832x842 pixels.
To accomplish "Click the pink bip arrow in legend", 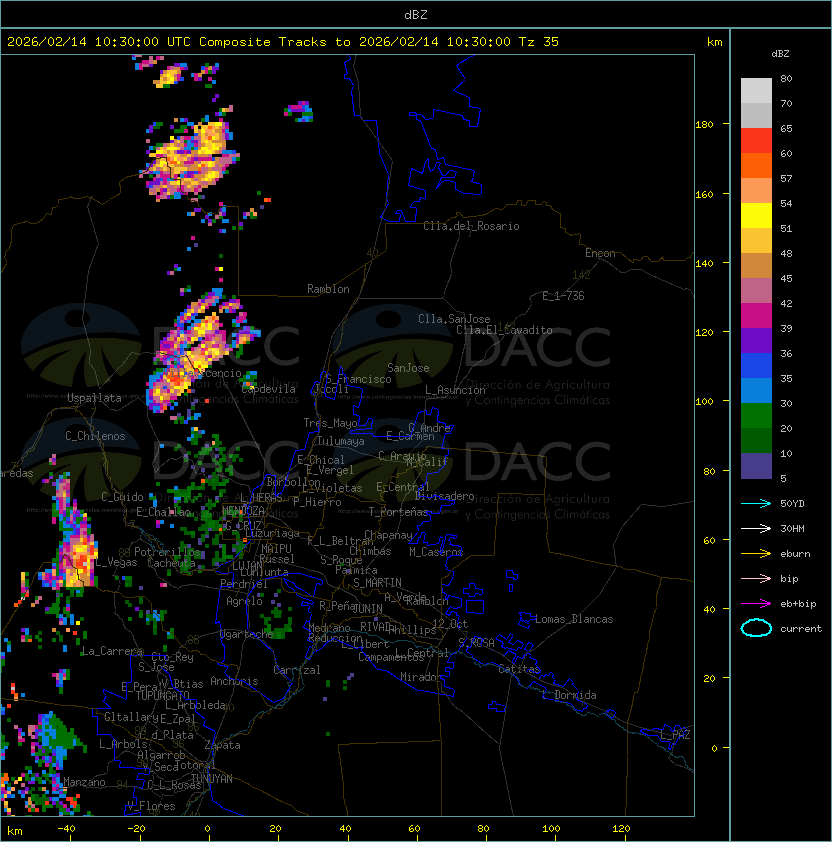I will 756,578.
